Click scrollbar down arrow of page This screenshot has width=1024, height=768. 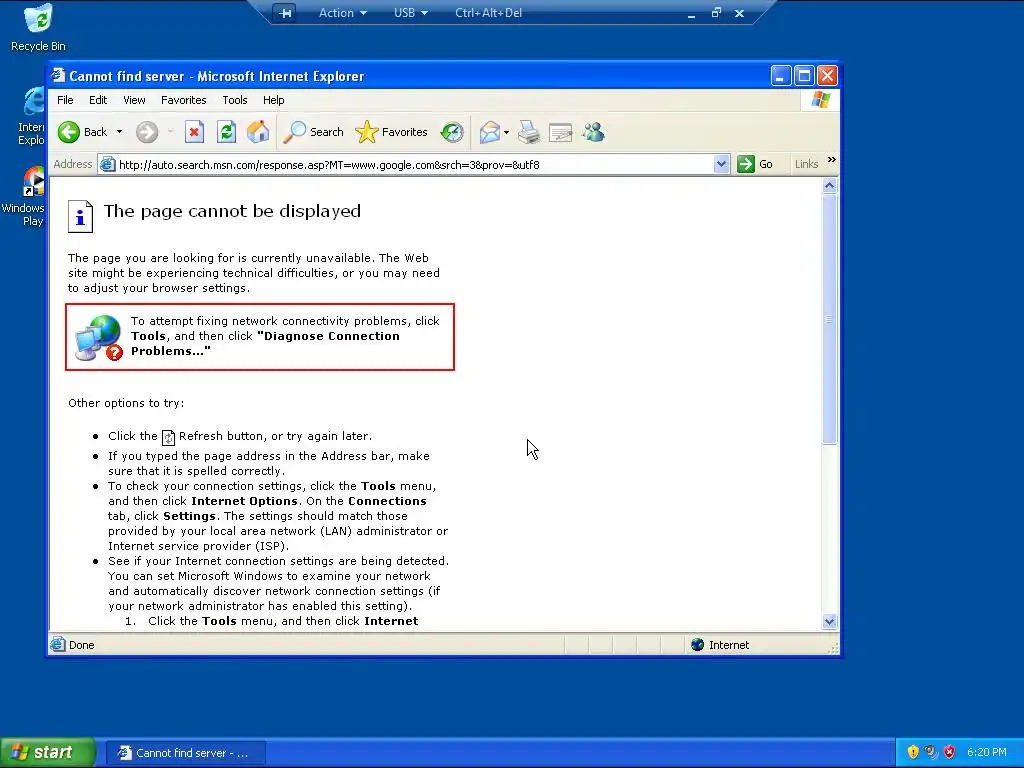829,622
